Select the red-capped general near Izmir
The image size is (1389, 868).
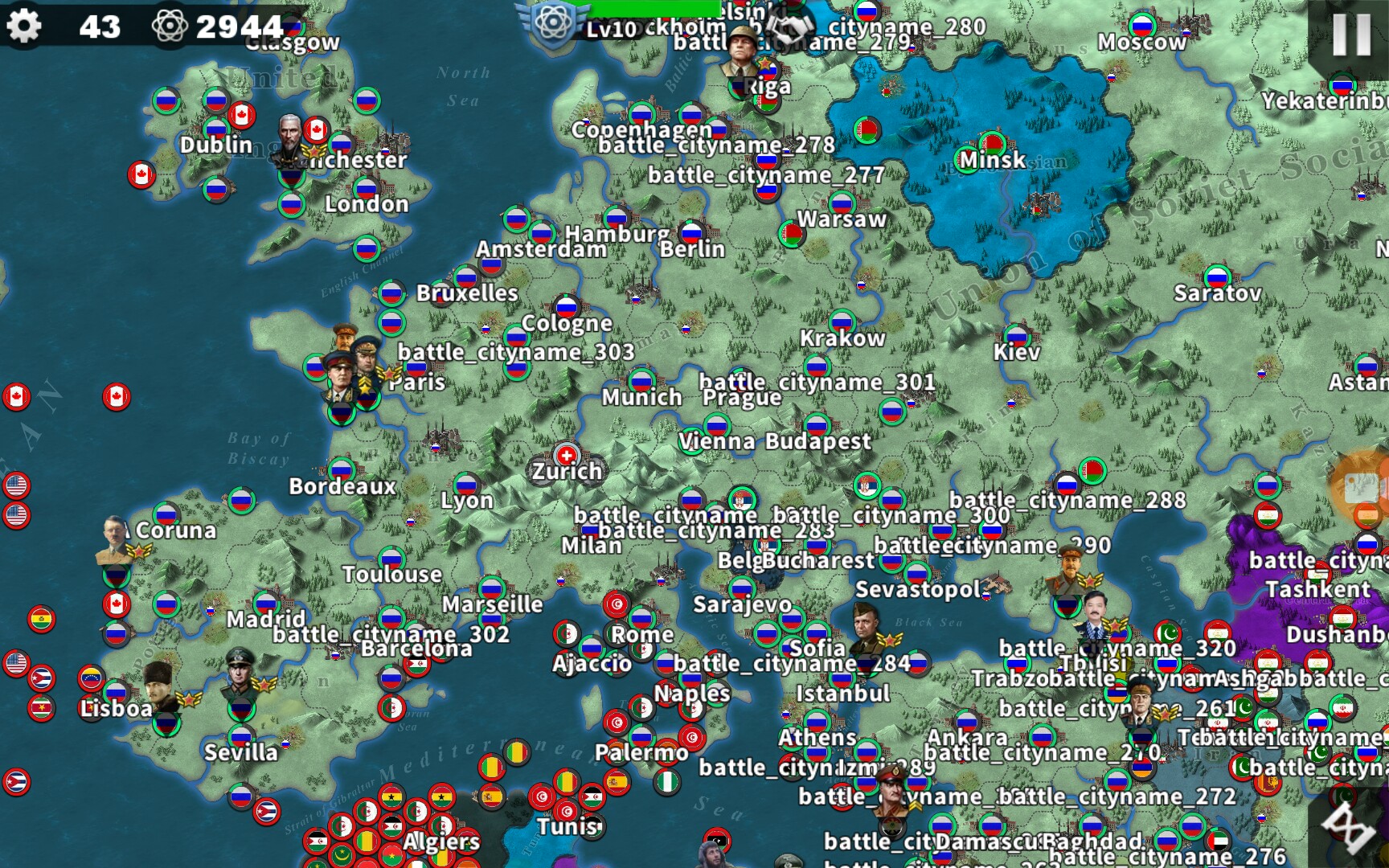(x=892, y=791)
